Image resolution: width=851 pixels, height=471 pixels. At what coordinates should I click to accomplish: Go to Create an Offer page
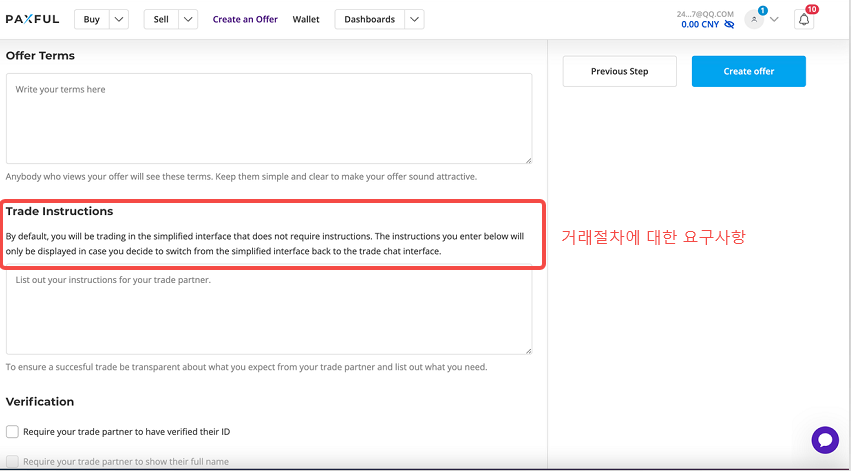pyautogui.click(x=245, y=20)
